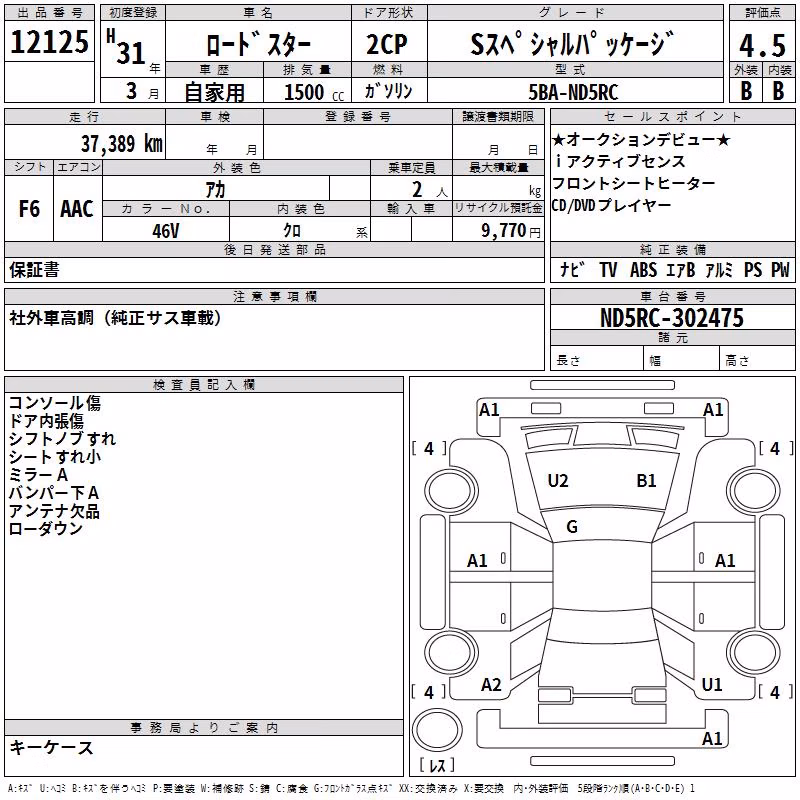Select the evaluation score 4.5

[762, 45]
